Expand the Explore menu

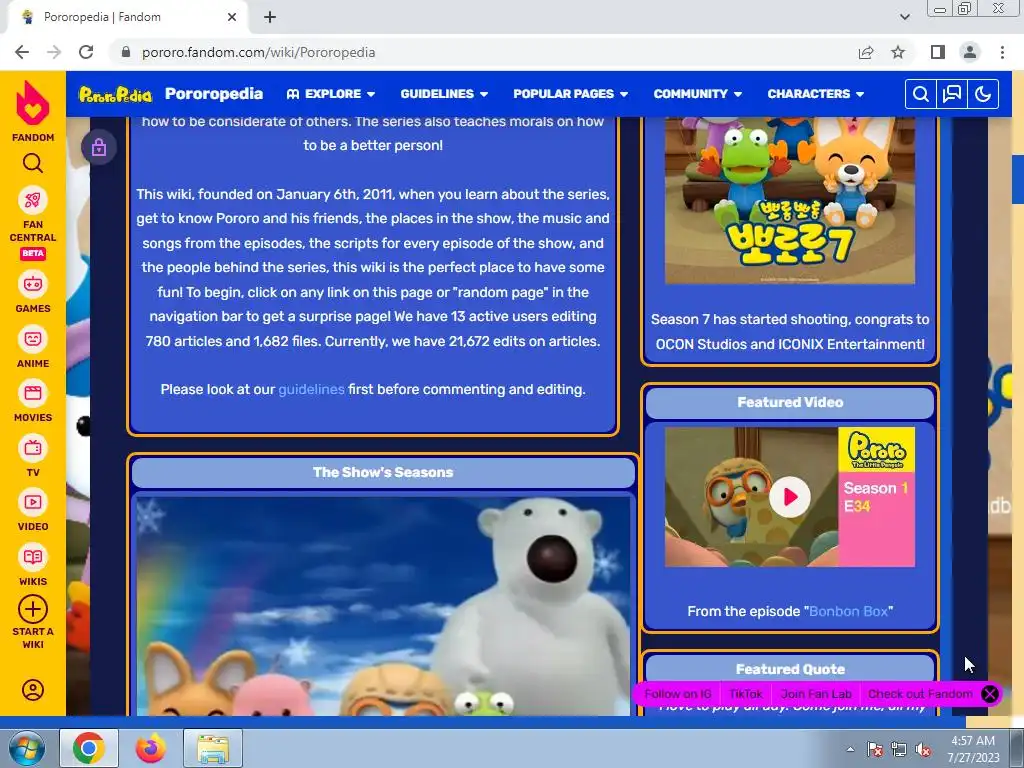pyautogui.click(x=330, y=94)
